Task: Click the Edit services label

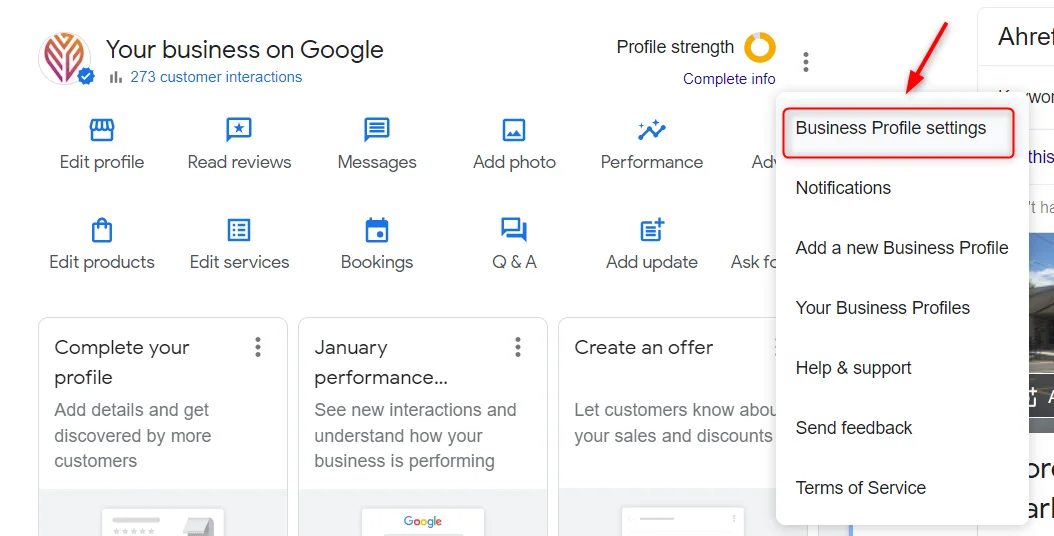Action: pyautogui.click(x=239, y=262)
